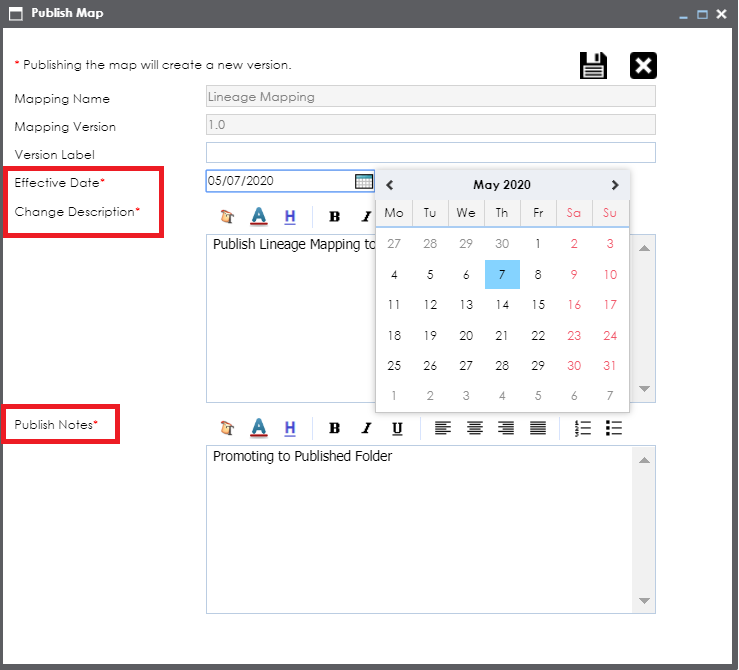Click the Version Label input field

pyautogui.click(x=431, y=153)
